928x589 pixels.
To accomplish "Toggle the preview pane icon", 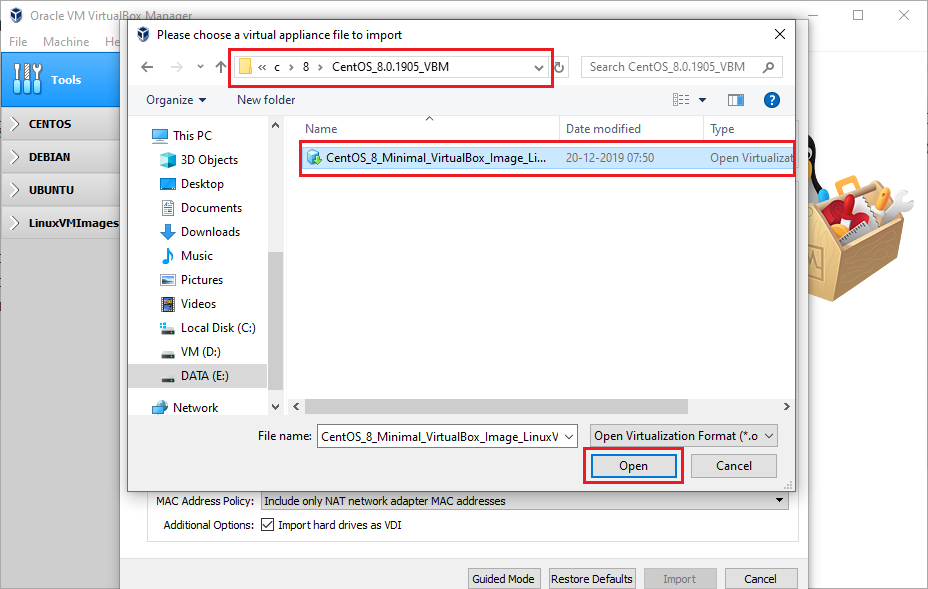I will tap(736, 100).
